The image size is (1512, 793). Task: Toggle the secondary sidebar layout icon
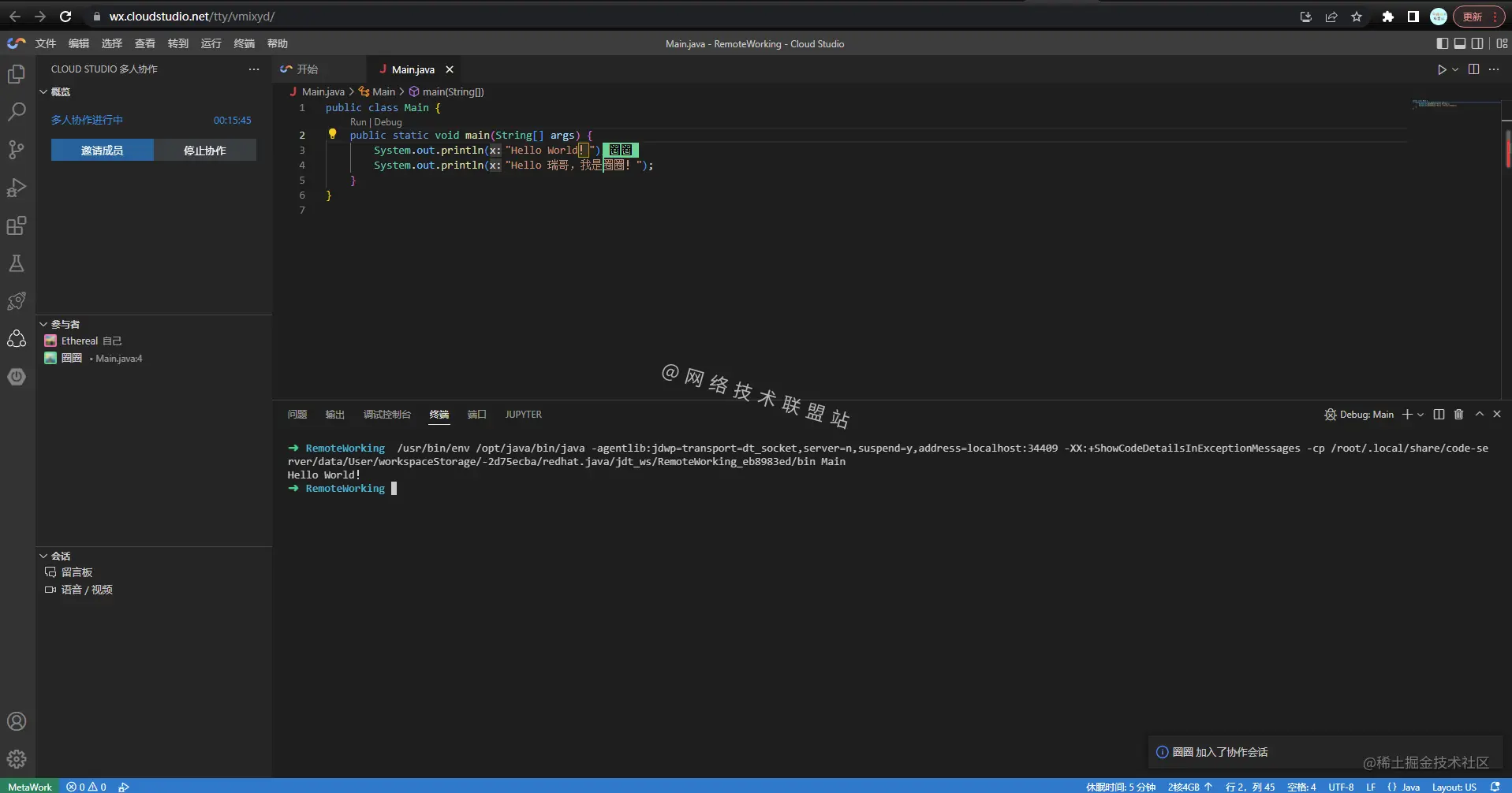(x=1477, y=43)
